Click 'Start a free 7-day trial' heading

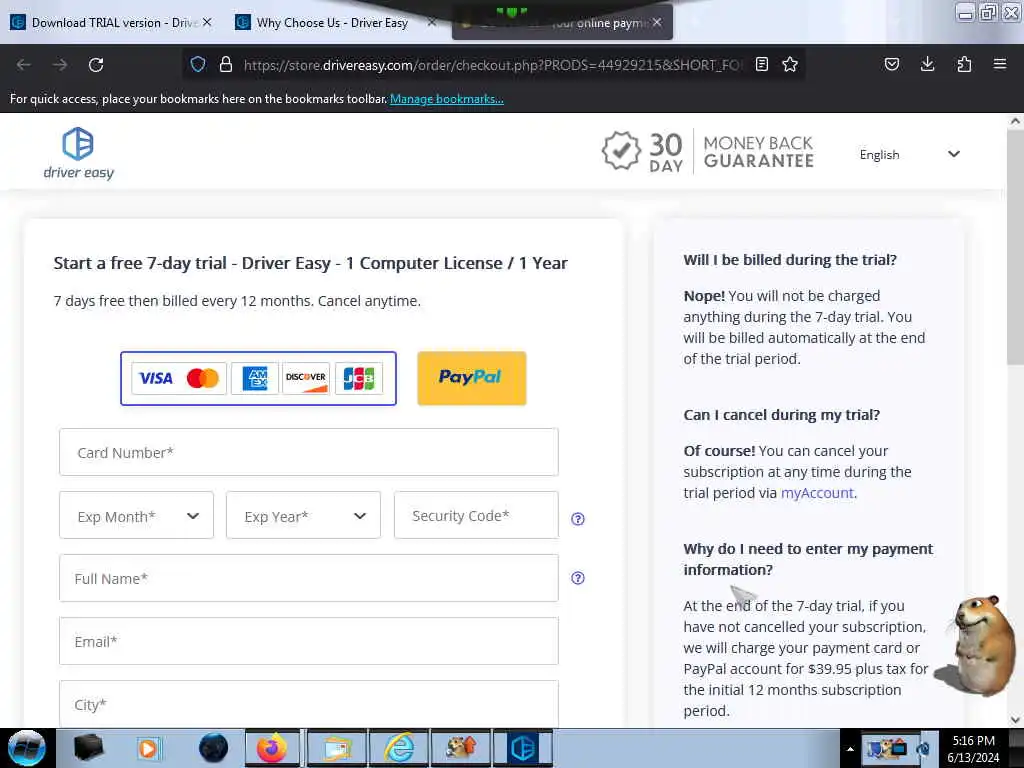pyautogui.click(x=311, y=263)
